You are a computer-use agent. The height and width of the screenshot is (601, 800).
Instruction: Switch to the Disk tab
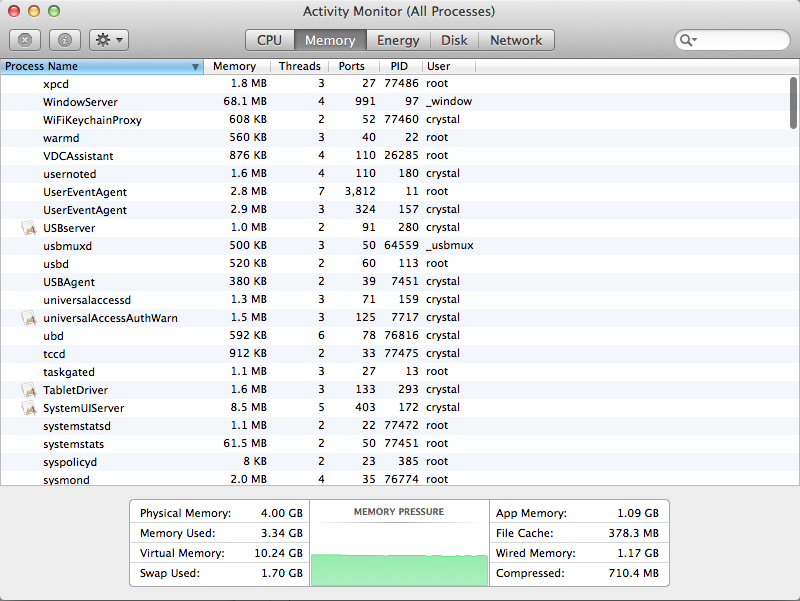(x=454, y=40)
